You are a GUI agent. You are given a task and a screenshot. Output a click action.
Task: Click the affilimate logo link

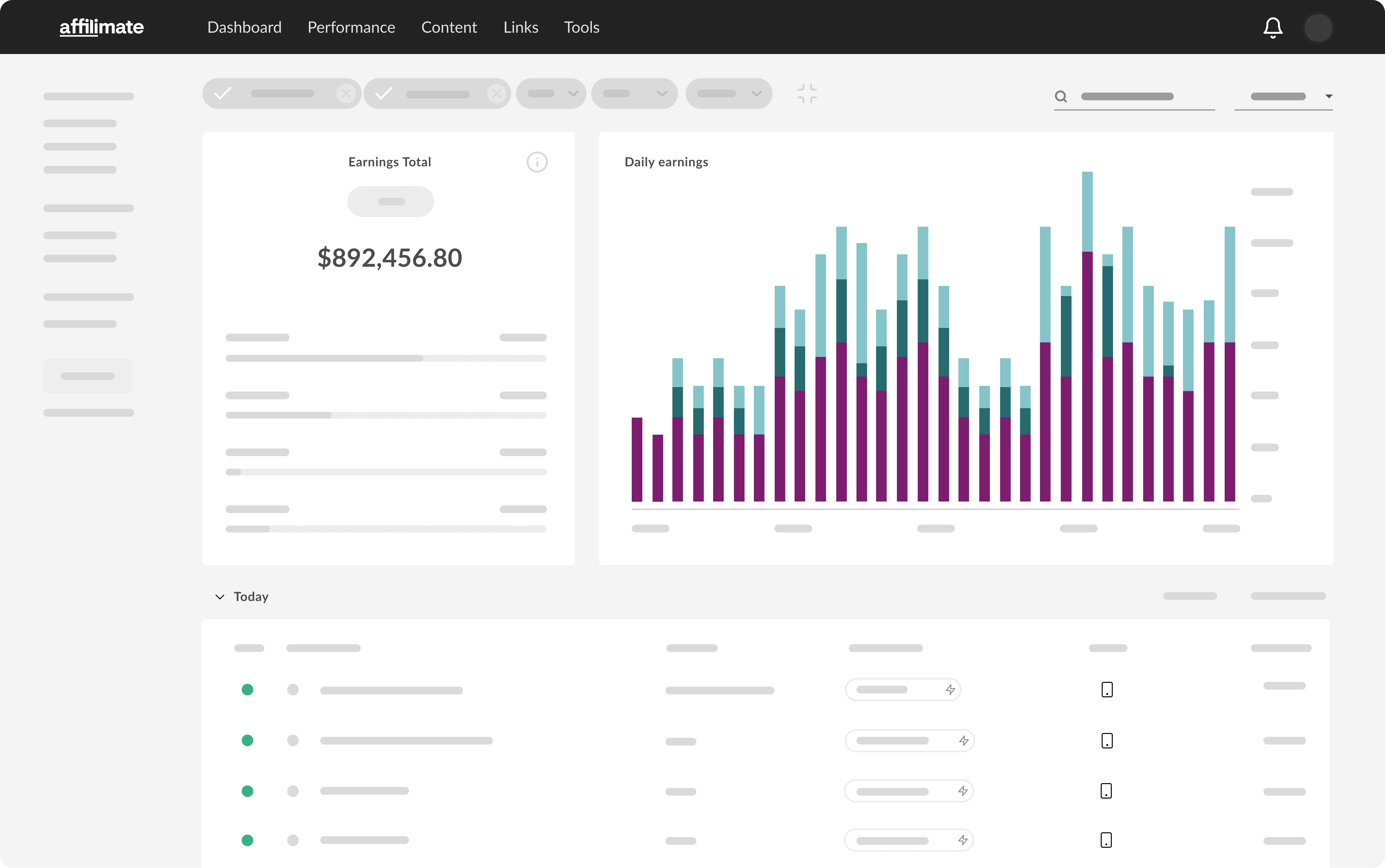point(102,27)
